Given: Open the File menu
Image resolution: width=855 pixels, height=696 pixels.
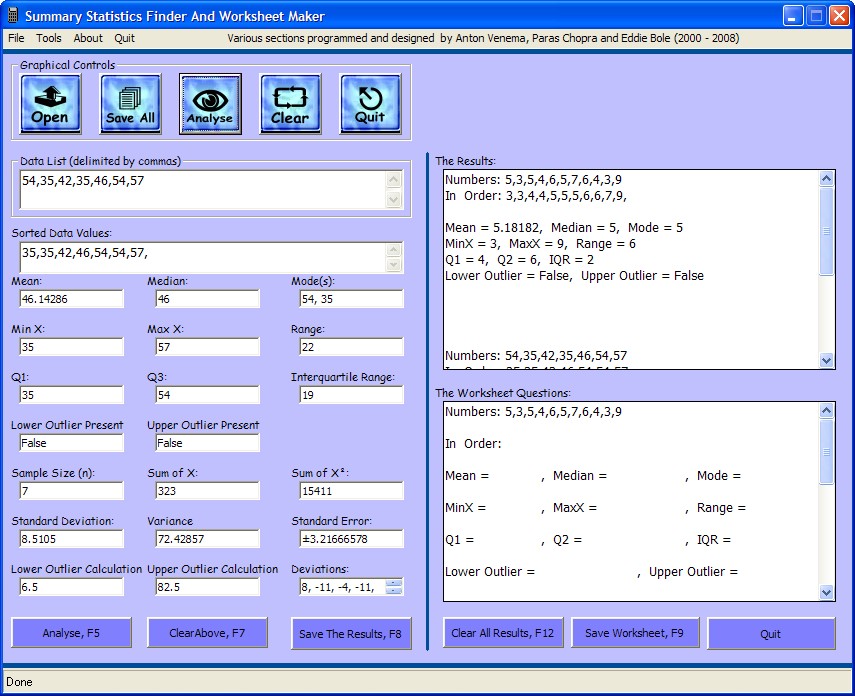Looking at the screenshot, I should coord(16,38).
